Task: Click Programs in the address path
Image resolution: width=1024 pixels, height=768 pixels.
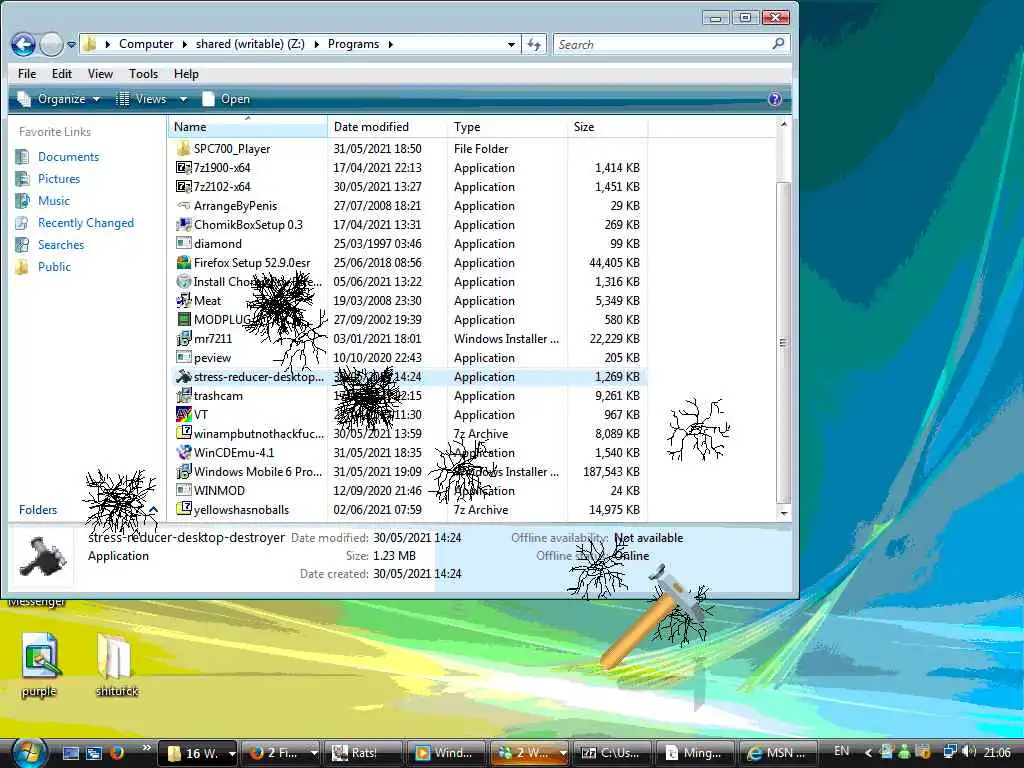Action: [x=353, y=44]
